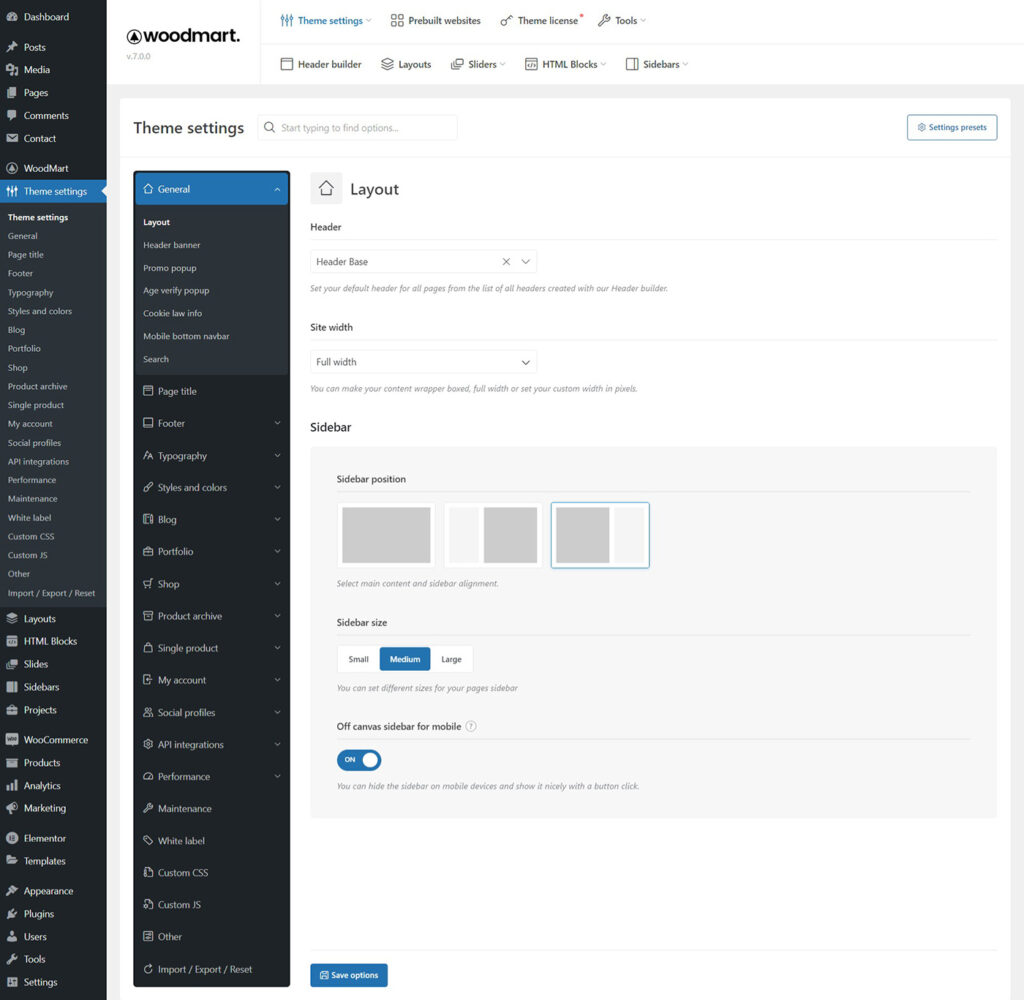Click the WooCommerce icon in admin menu
Screen dimensions: 1024x1000
(x=12, y=739)
